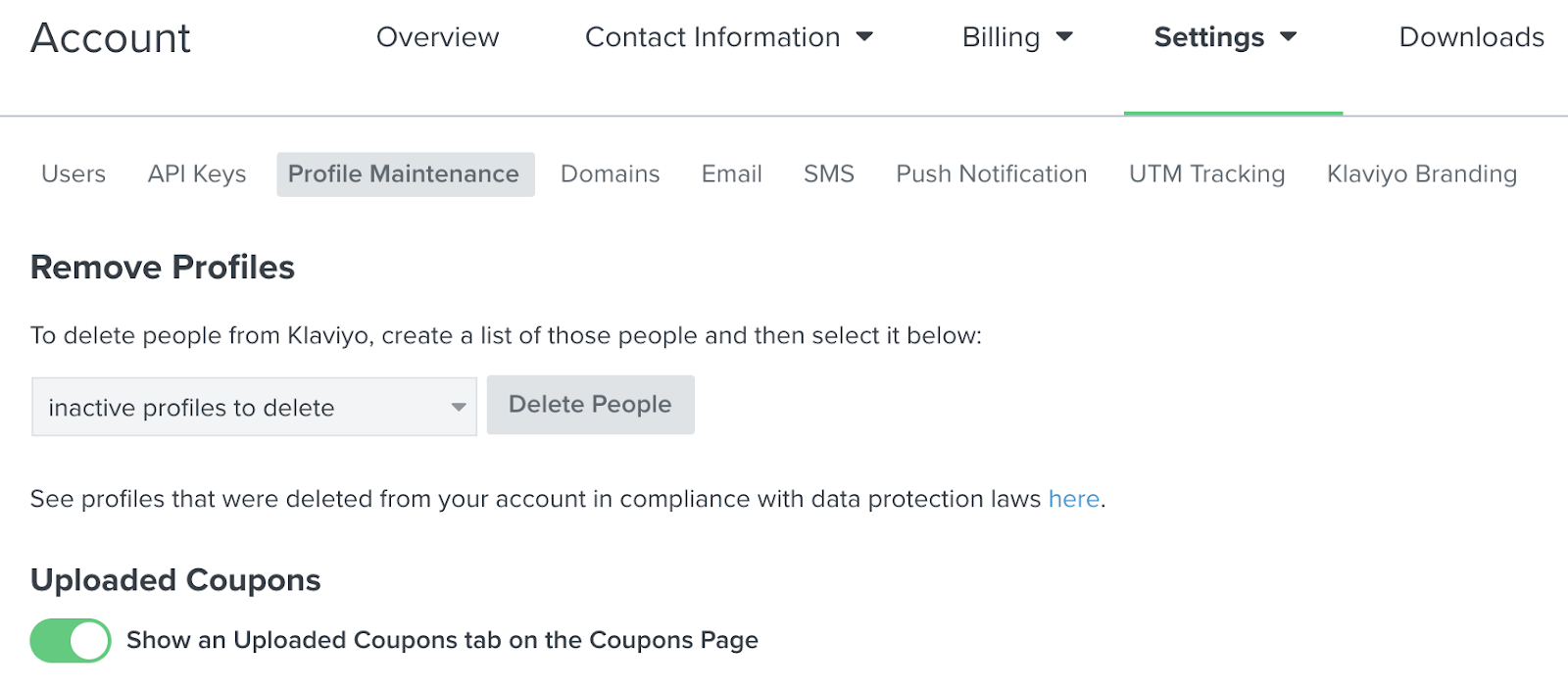Click the Account page heading

click(111, 38)
